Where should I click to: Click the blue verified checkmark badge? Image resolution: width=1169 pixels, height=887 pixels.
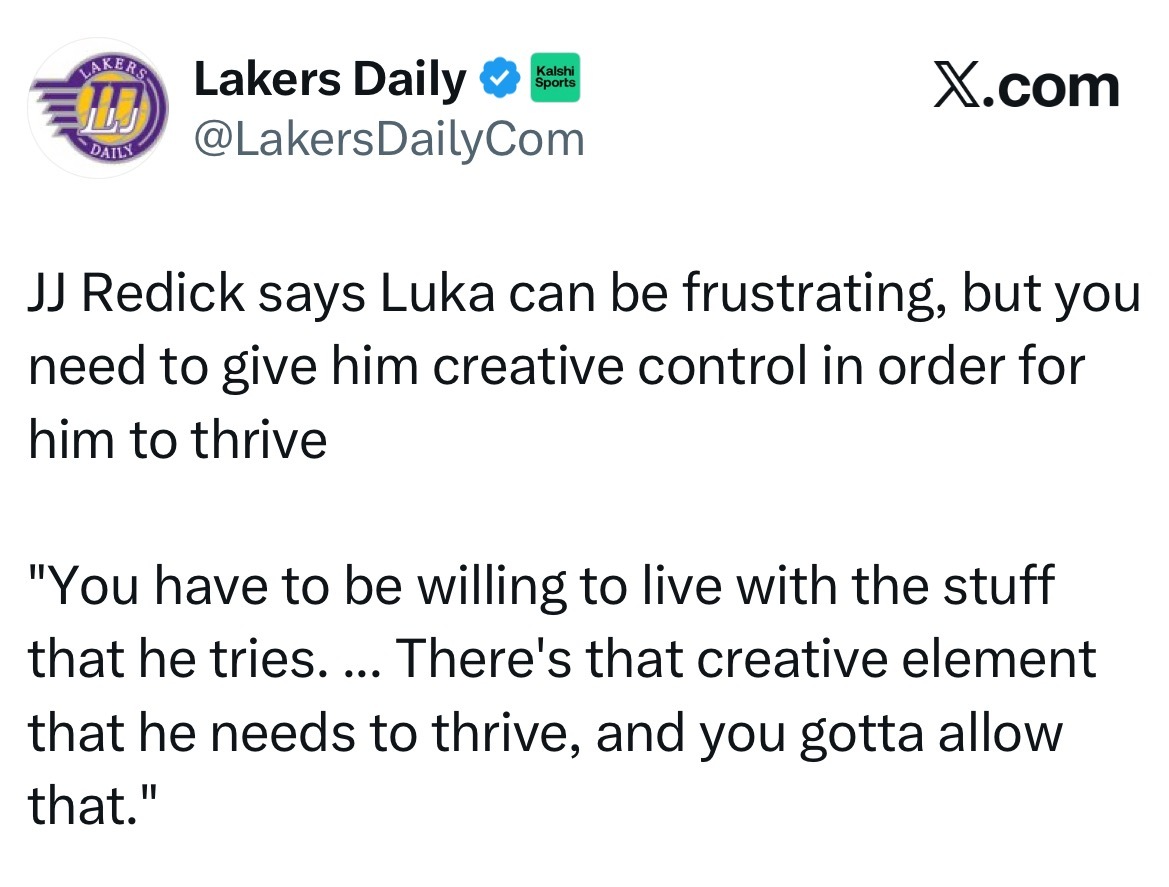(x=500, y=78)
